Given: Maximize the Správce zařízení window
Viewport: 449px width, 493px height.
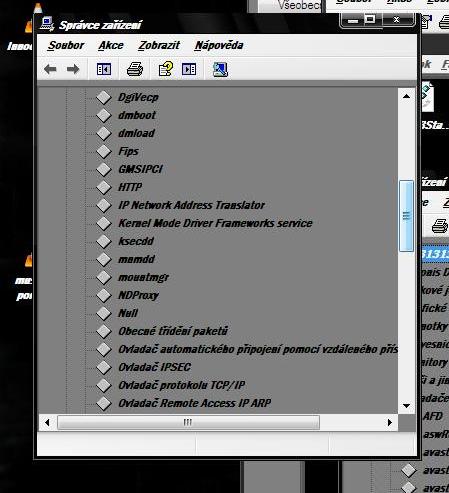Looking at the screenshot, I should tap(370, 20).
